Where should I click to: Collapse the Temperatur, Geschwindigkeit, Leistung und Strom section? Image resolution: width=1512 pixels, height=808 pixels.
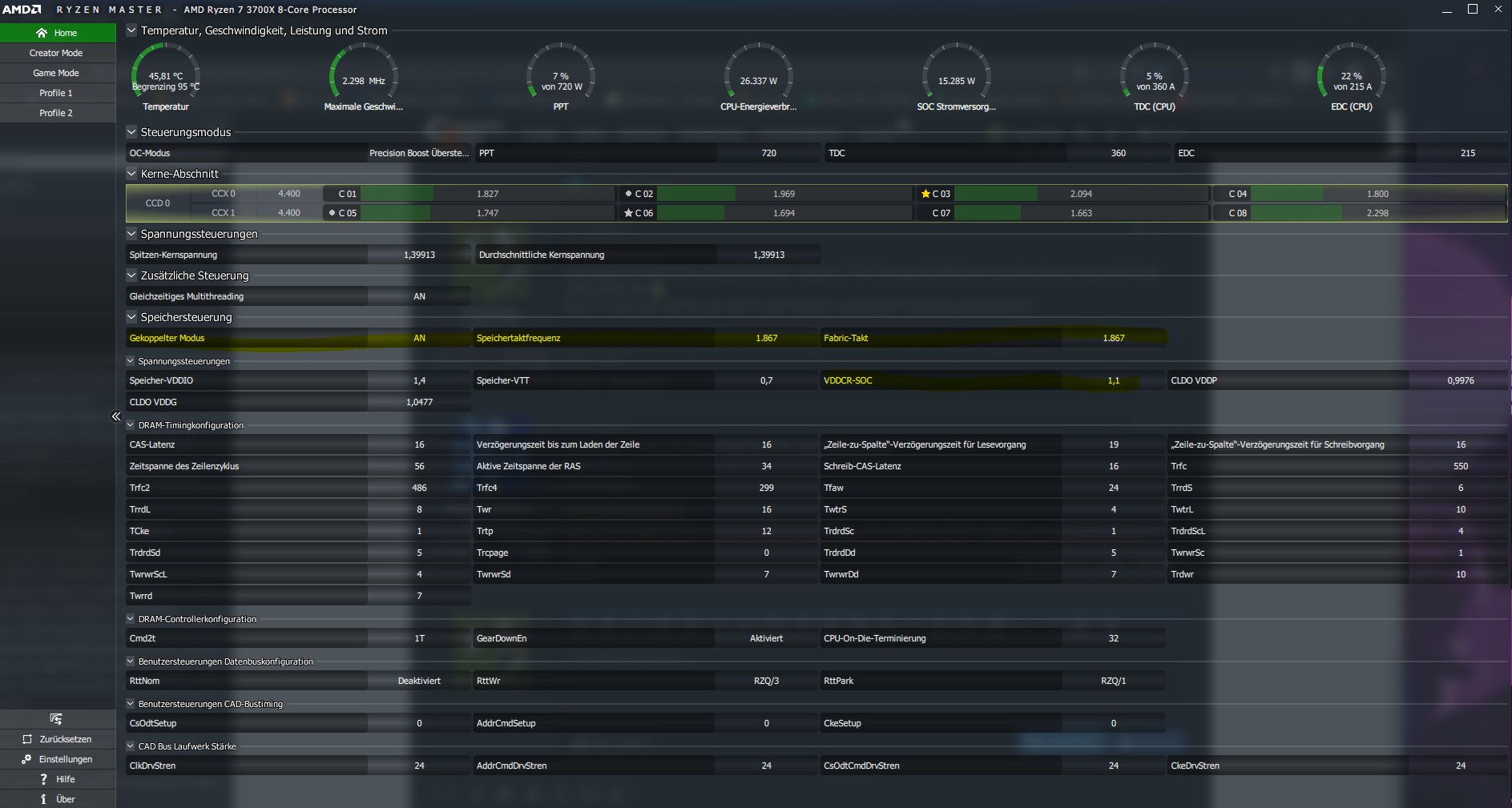point(131,30)
